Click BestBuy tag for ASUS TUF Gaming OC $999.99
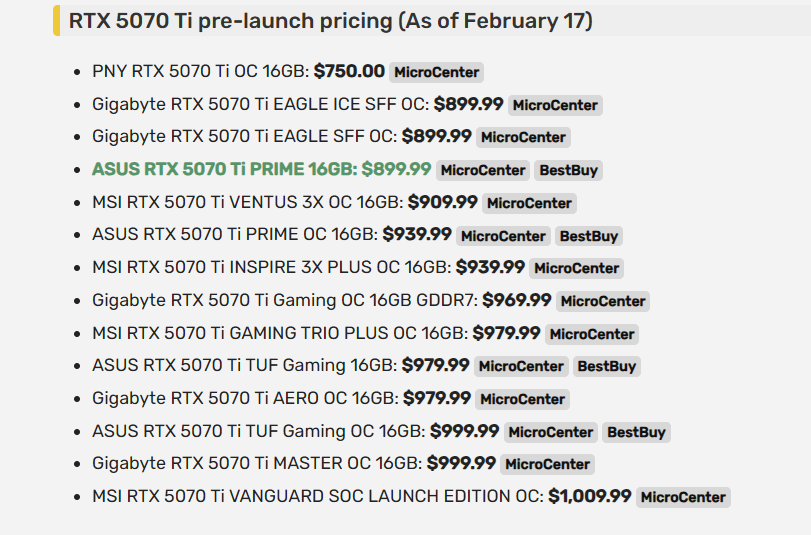This screenshot has width=811, height=535. 636,432
